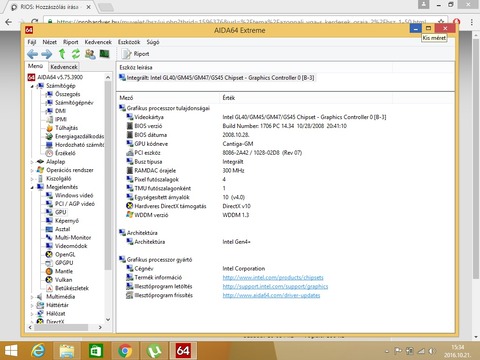Switch to the Menü tab in the side panel
Viewport: 480px width, 360px height.
[x=35, y=66]
